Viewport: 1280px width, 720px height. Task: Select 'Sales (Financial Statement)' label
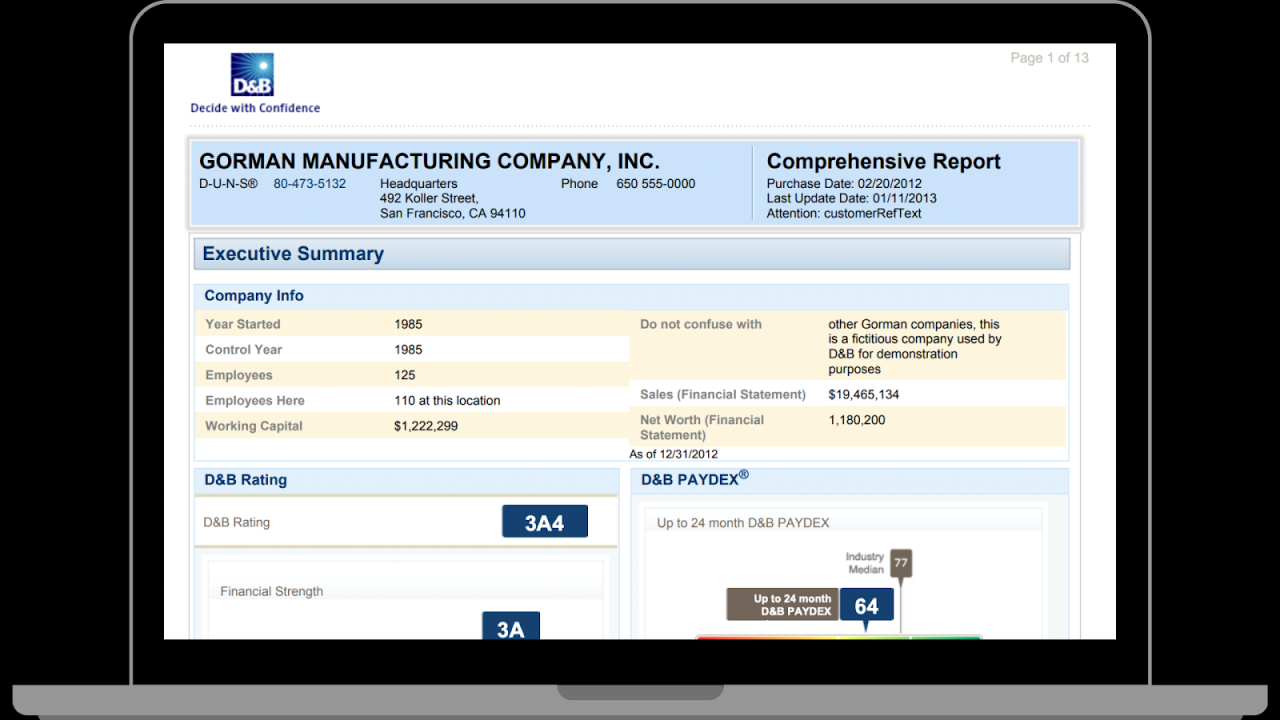tap(723, 395)
